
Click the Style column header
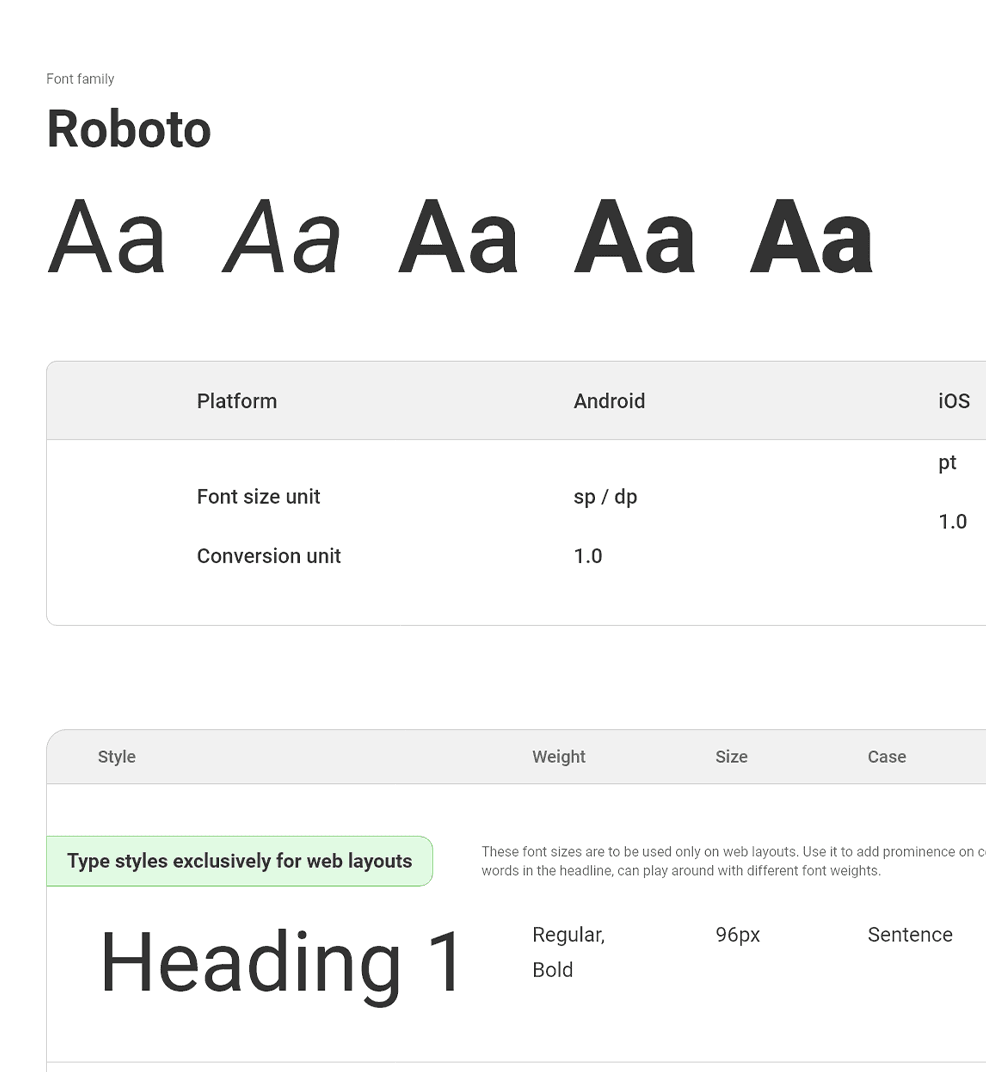pyautogui.click(x=116, y=757)
